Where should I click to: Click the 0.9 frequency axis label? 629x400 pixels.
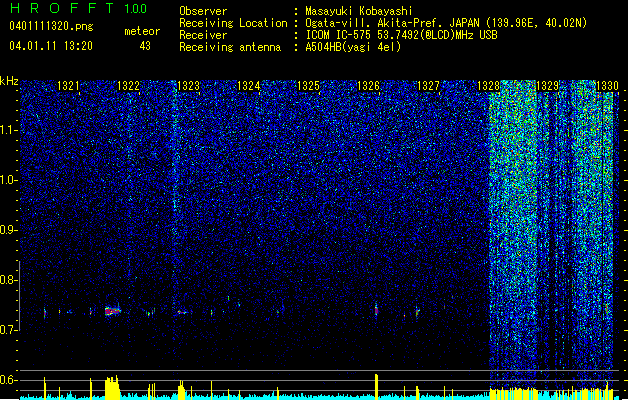9,230
